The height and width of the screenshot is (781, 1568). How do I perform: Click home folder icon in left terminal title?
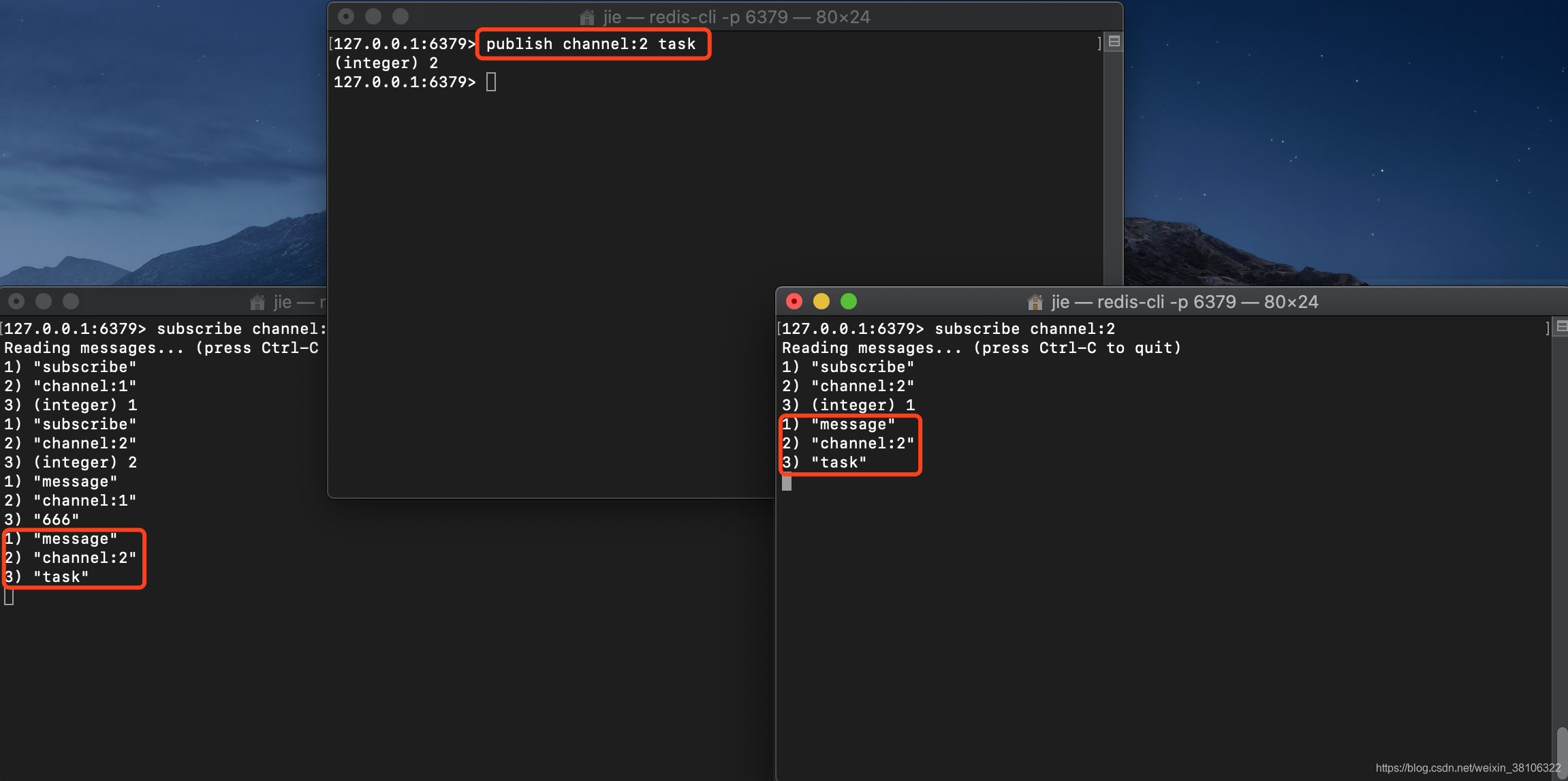(x=257, y=302)
